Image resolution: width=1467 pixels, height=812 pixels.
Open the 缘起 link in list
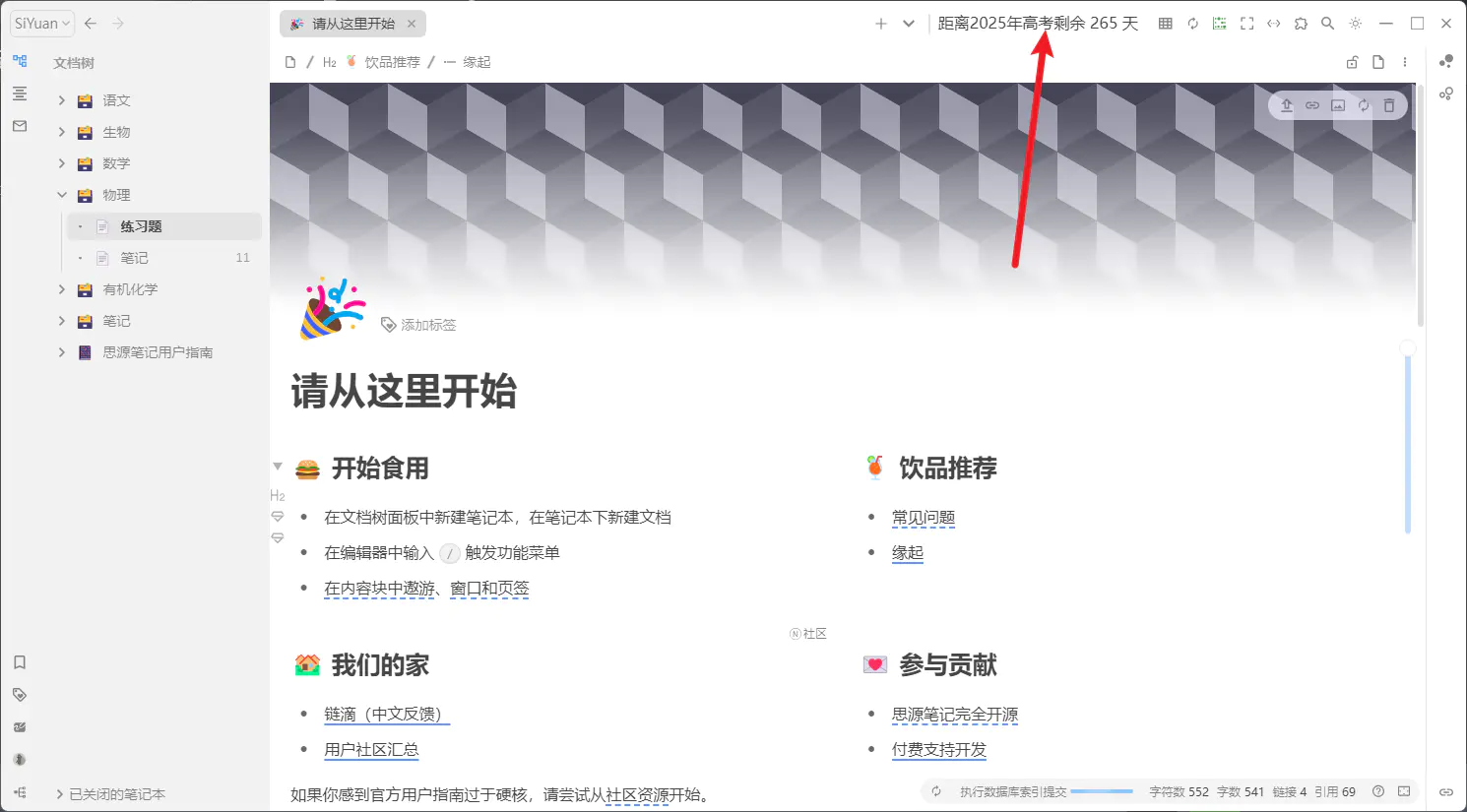[x=908, y=553]
